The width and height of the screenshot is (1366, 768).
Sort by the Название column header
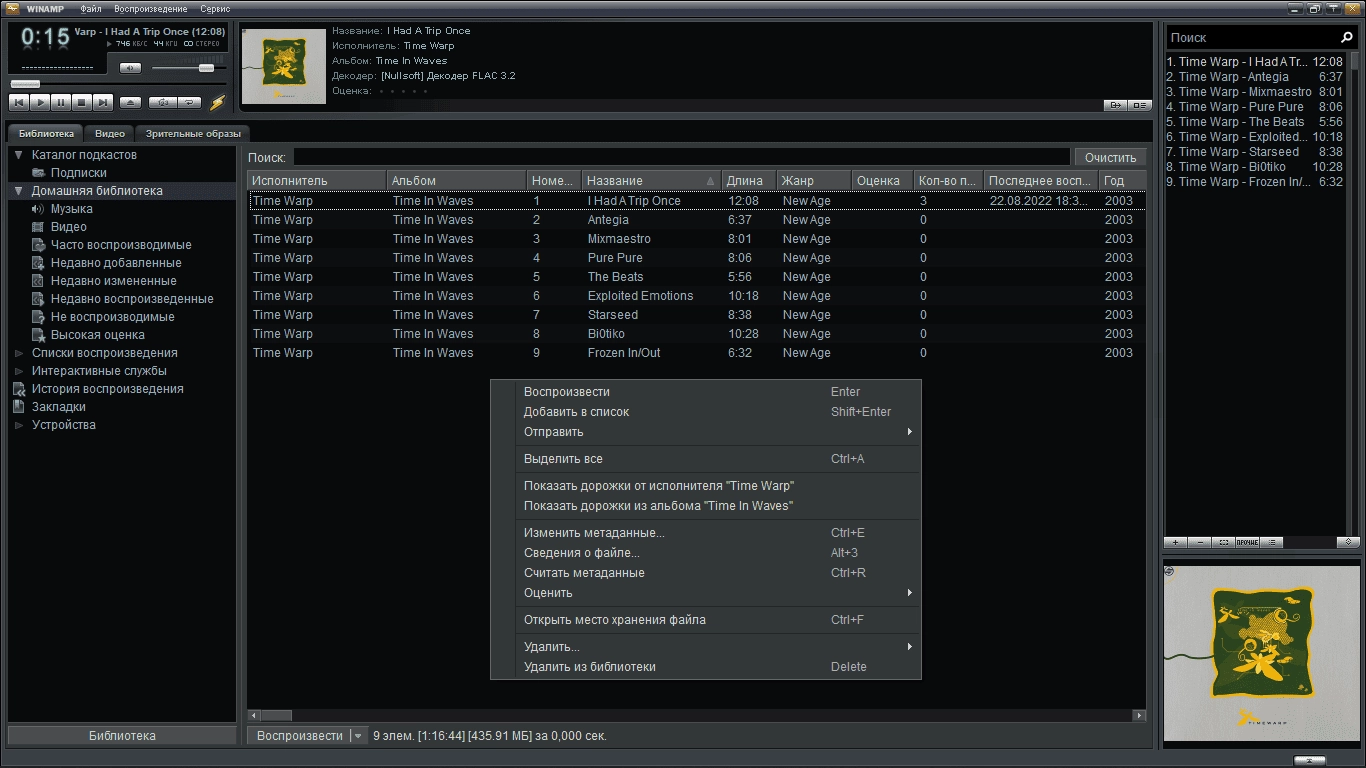pos(652,181)
